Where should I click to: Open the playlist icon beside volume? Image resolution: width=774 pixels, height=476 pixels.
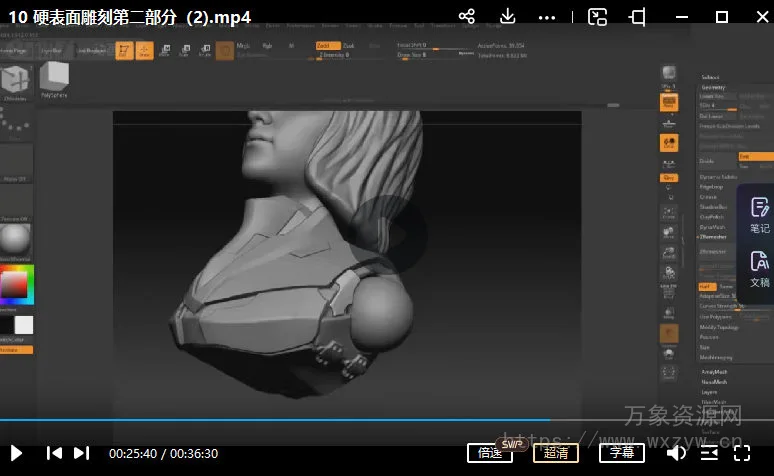[x=708, y=453]
